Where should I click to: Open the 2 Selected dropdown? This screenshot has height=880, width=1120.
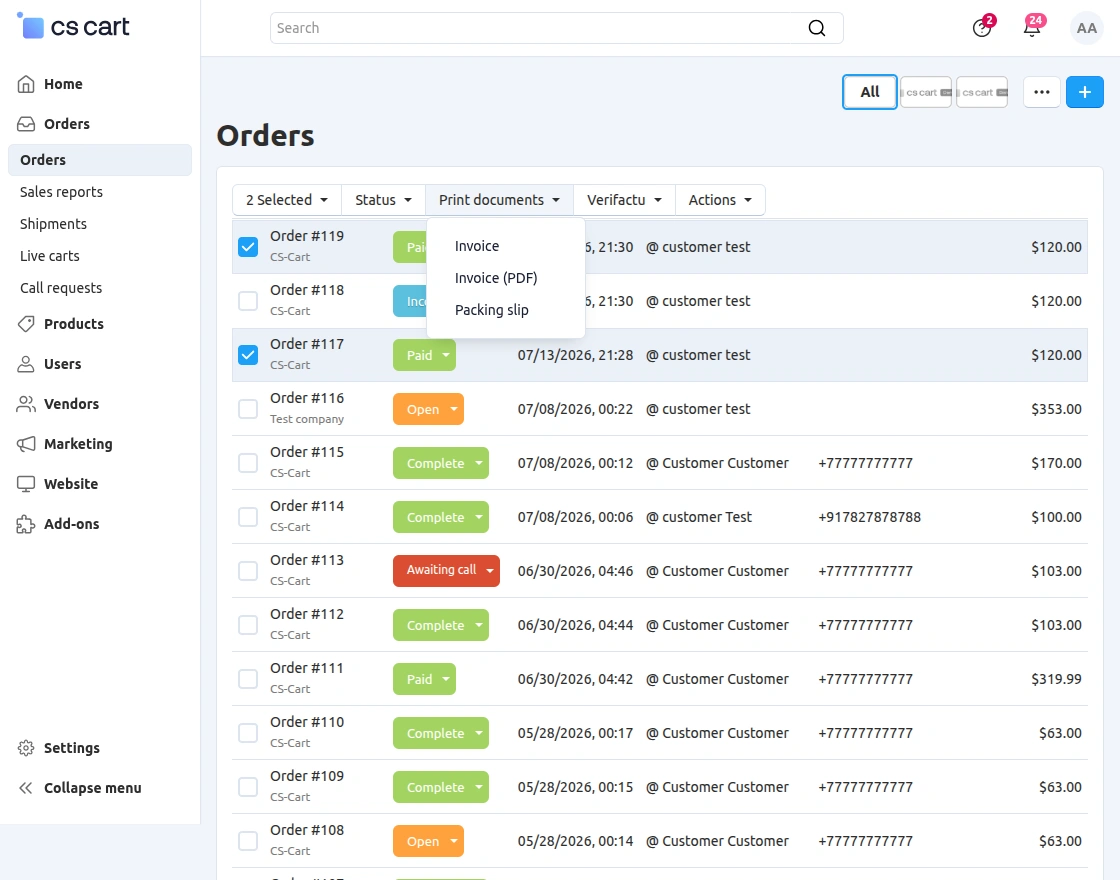coord(286,200)
